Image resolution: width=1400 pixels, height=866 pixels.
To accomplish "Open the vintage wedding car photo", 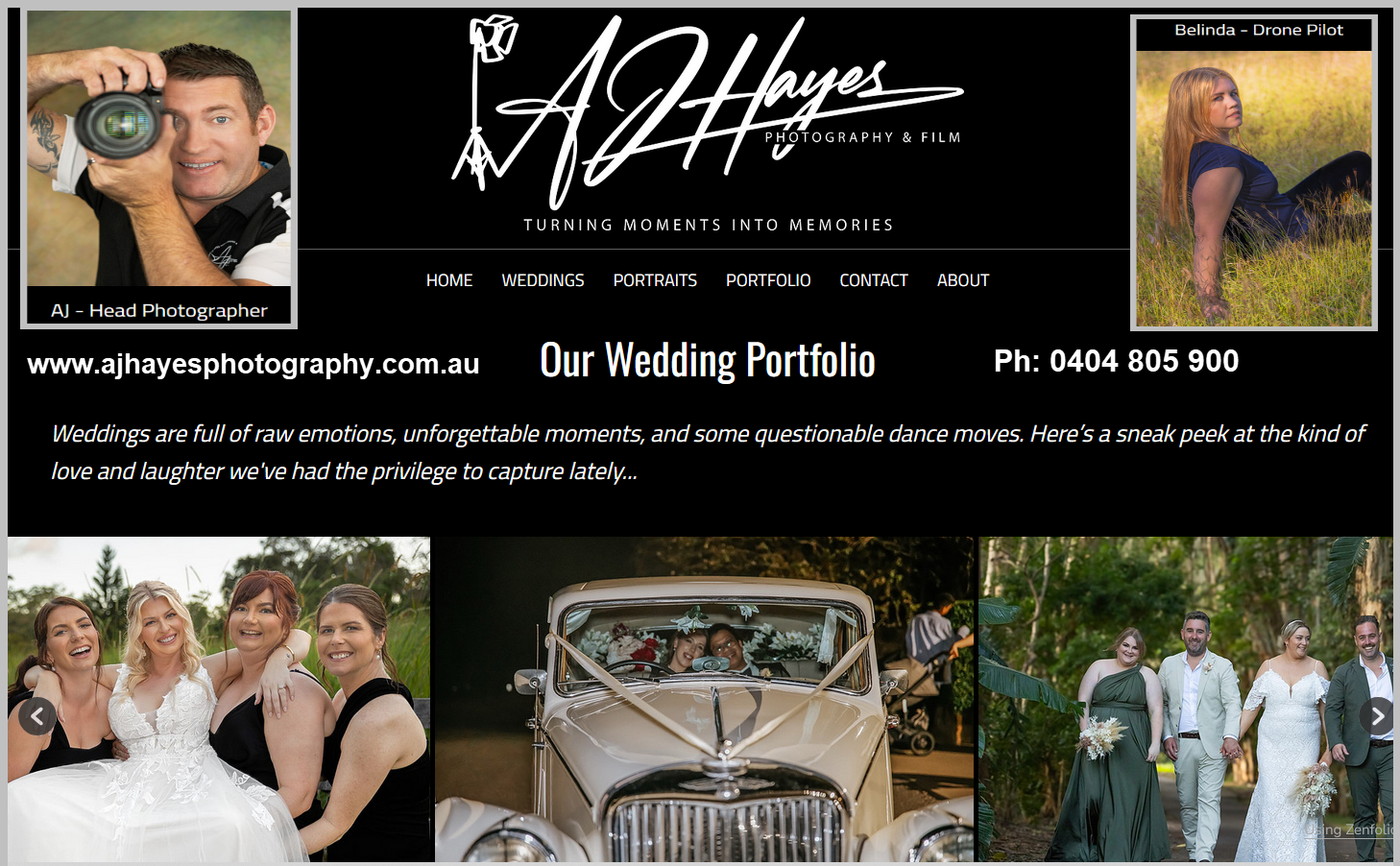I will tap(704, 699).
